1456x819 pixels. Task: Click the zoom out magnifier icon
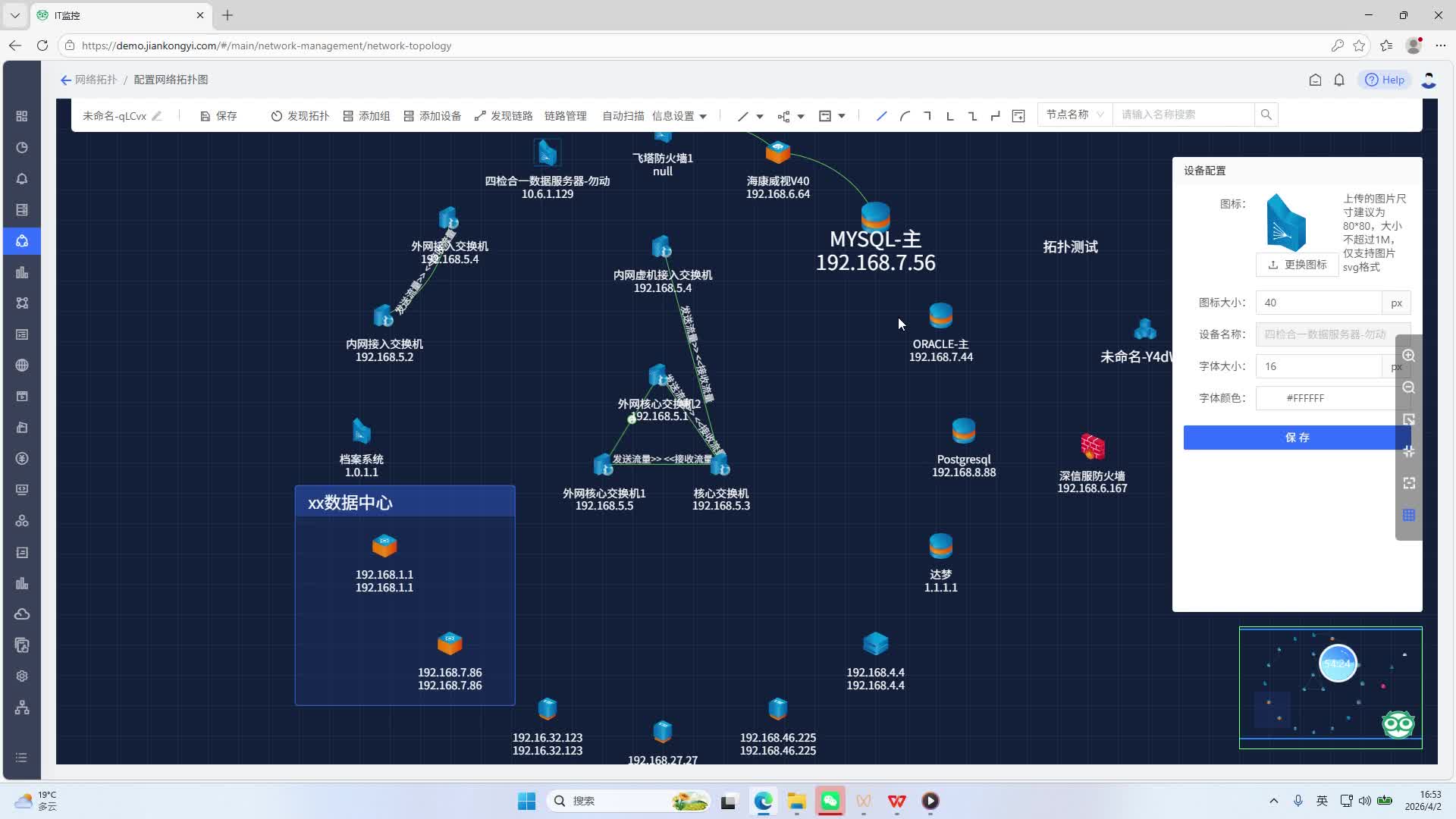(x=1408, y=388)
